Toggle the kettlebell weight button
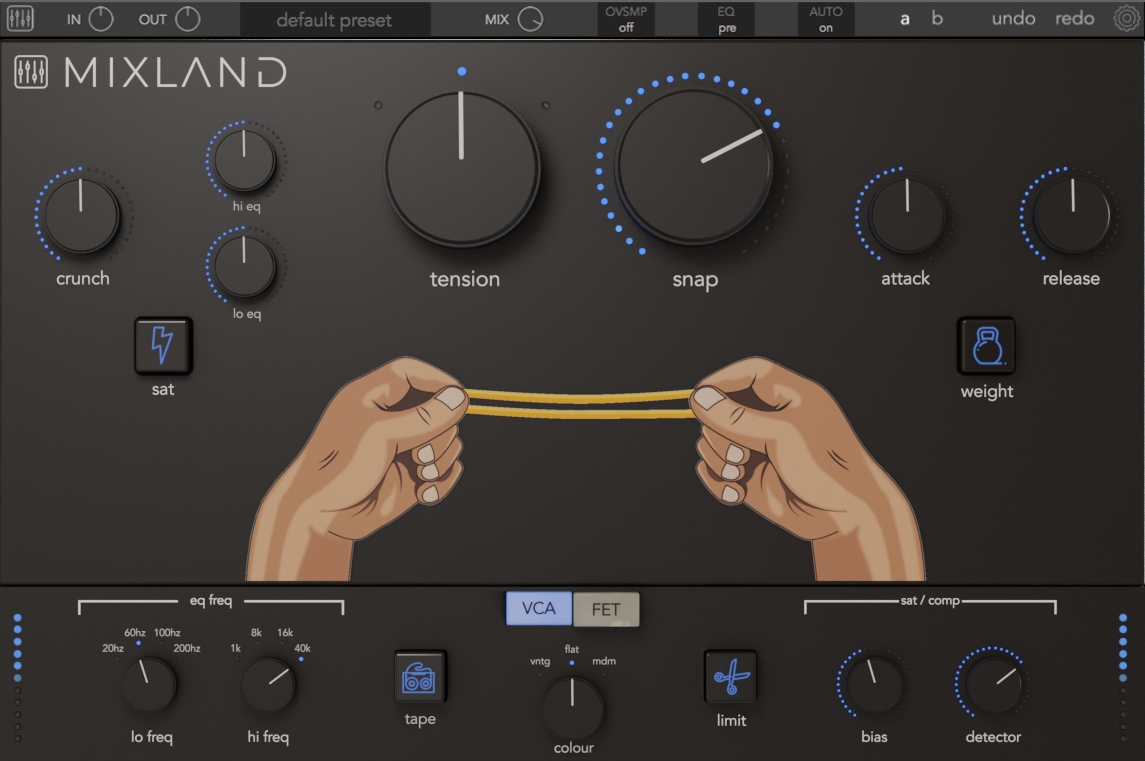The image size is (1145, 761). point(986,346)
